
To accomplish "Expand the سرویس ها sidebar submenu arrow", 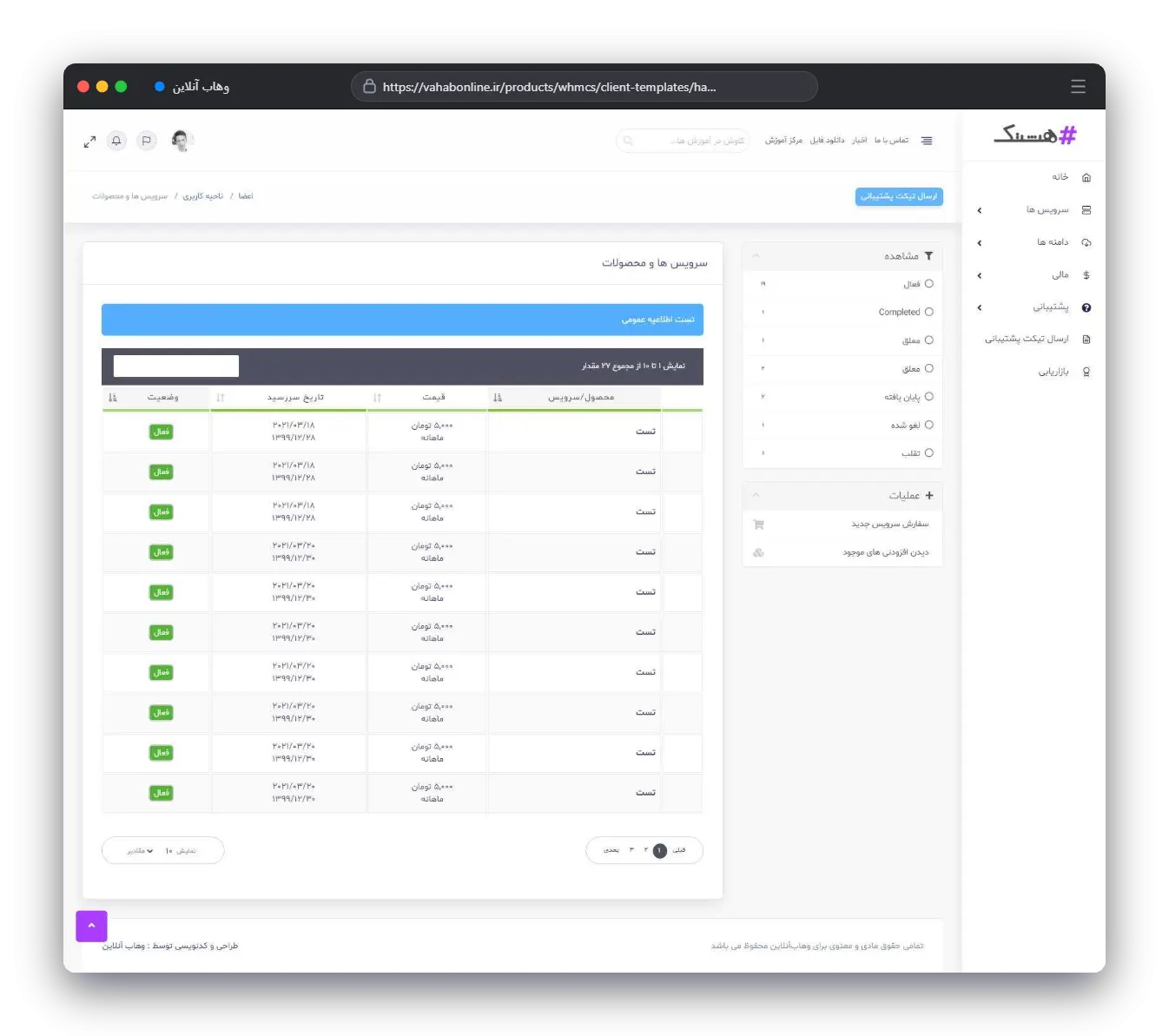I will [x=980, y=210].
